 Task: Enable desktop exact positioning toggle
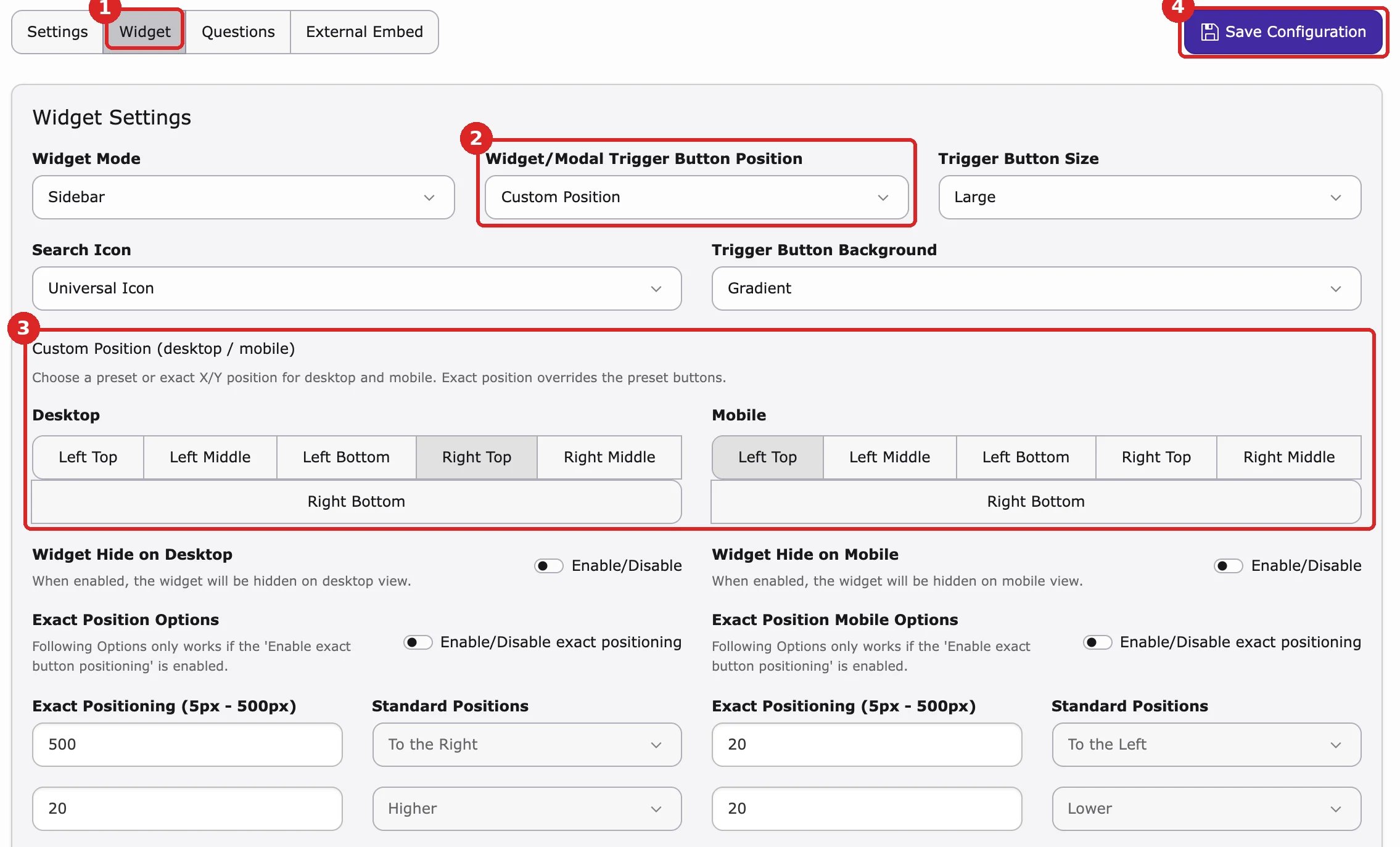click(418, 642)
